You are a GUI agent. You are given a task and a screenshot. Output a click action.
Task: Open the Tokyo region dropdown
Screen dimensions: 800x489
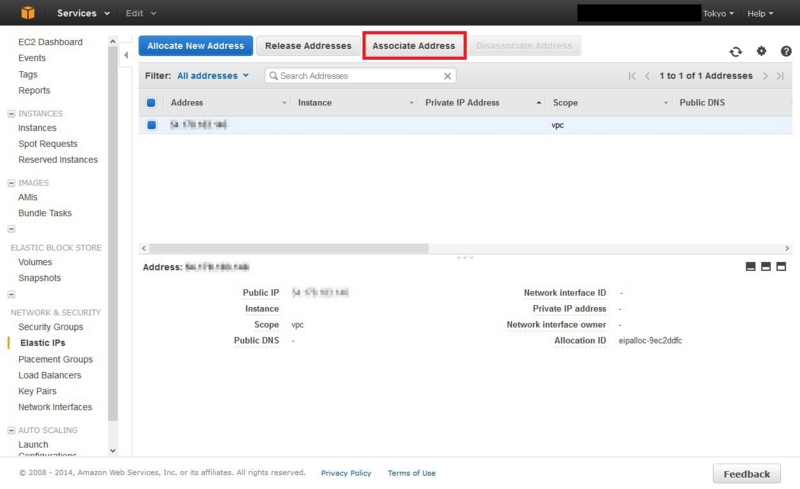(x=718, y=13)
